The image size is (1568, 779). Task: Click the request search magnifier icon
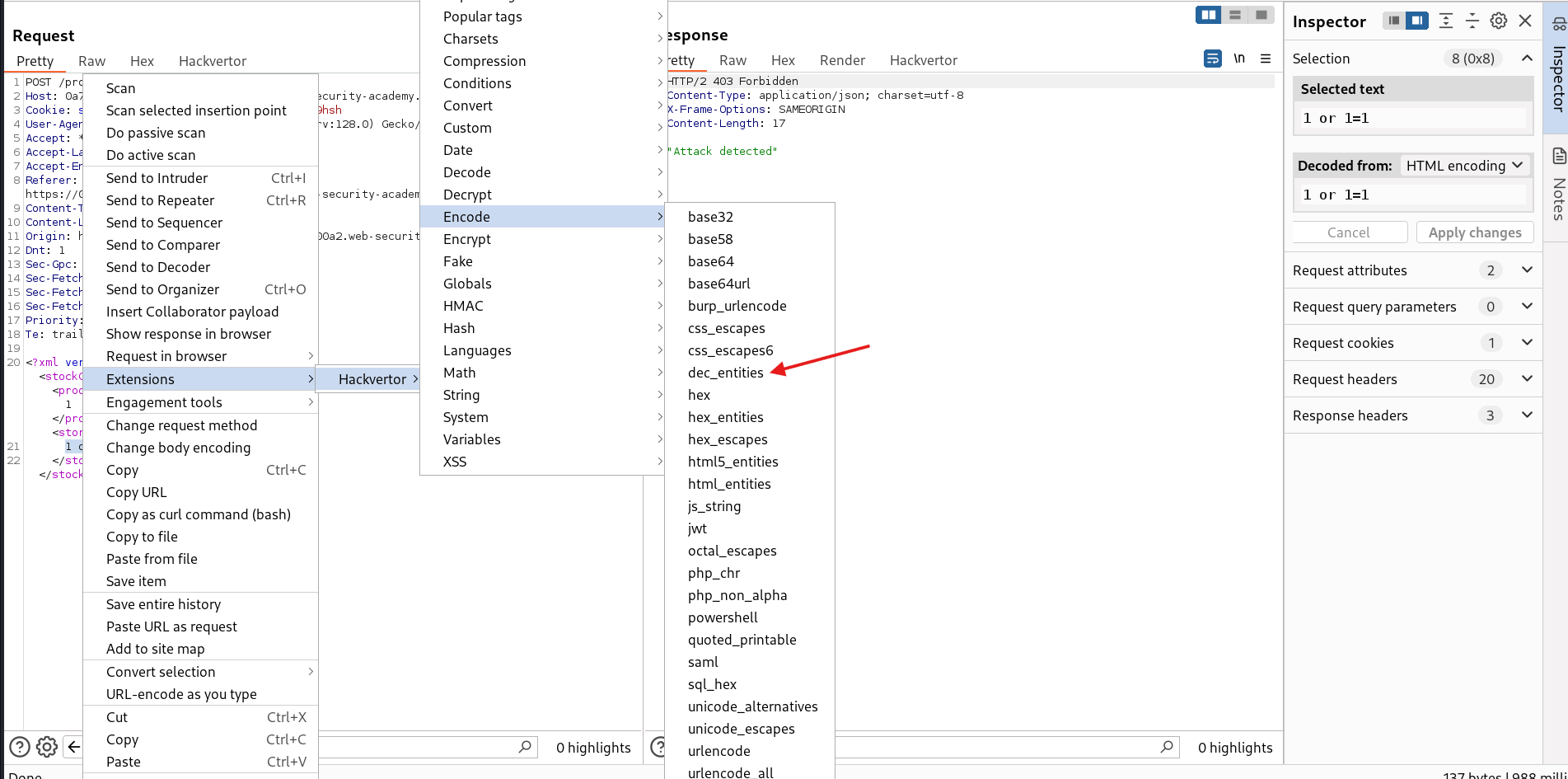525,747
